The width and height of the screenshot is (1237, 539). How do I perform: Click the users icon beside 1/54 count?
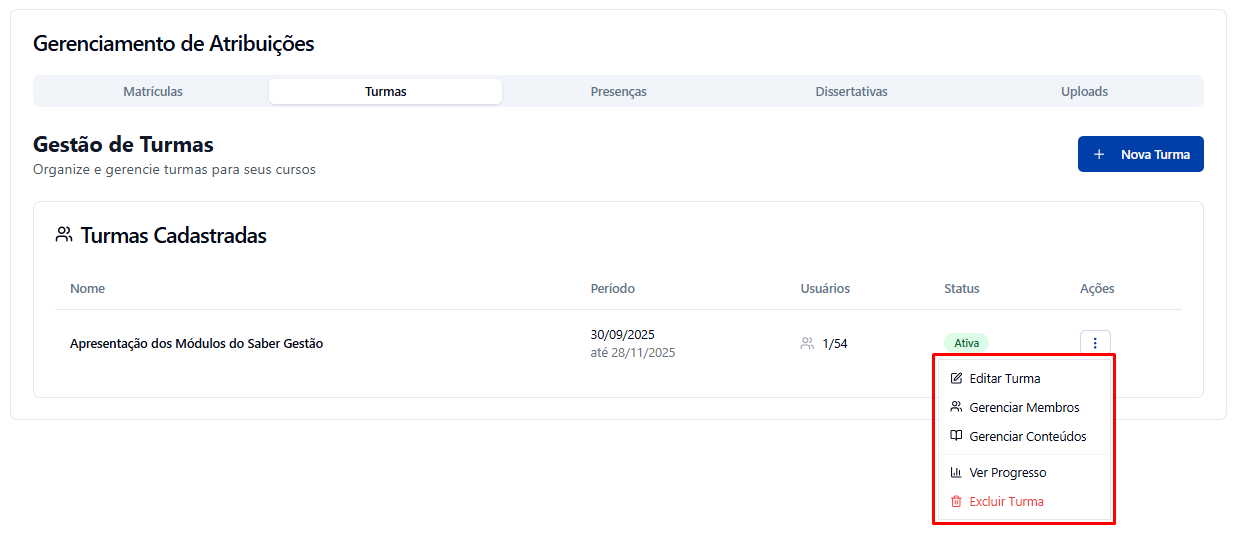807,343
